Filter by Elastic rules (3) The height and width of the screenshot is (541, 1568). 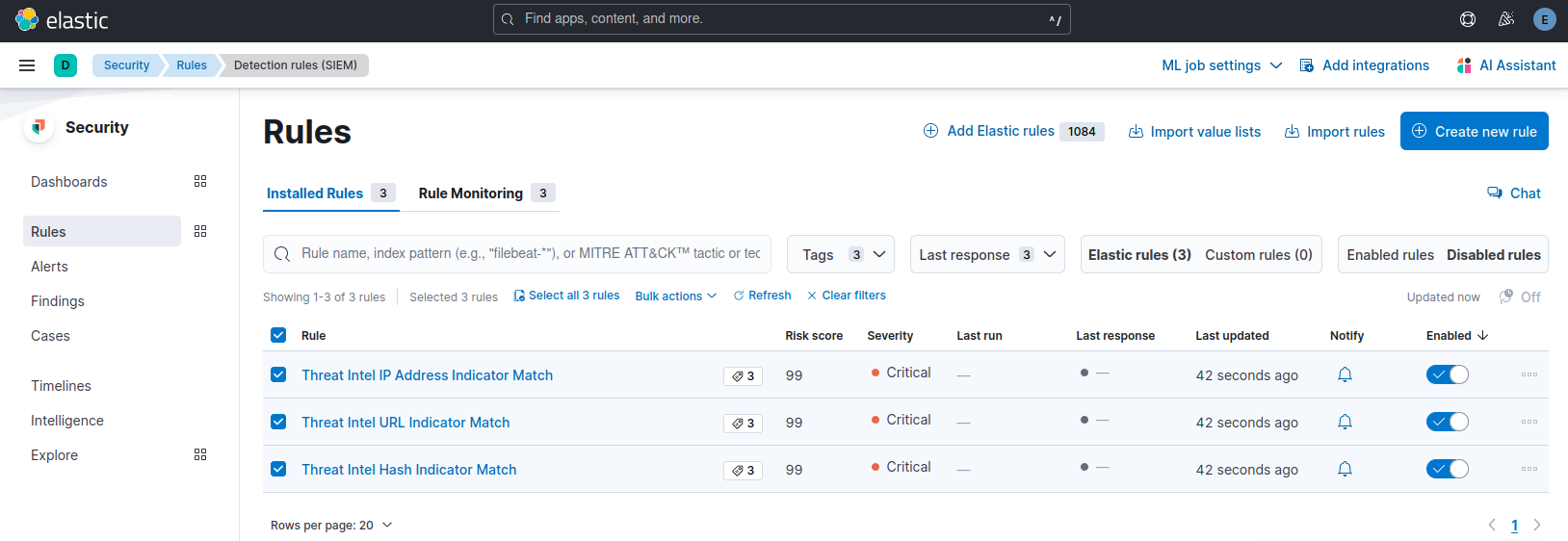pyautogui.click(x=1139, y=255)
